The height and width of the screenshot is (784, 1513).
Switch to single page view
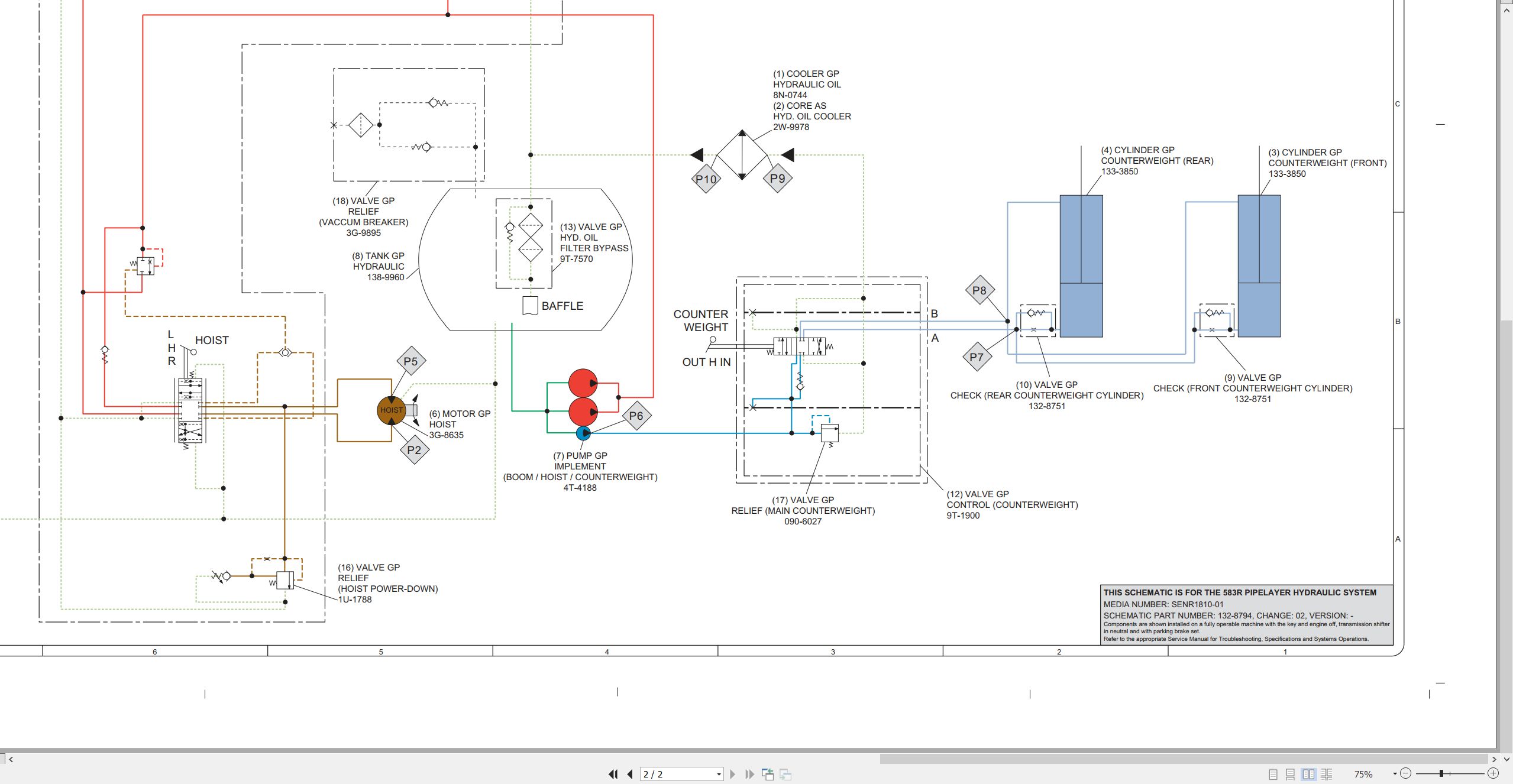point(1273,774)
